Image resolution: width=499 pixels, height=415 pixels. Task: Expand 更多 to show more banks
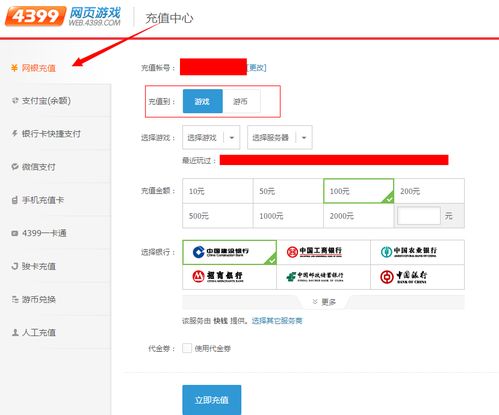coord(324,302)
